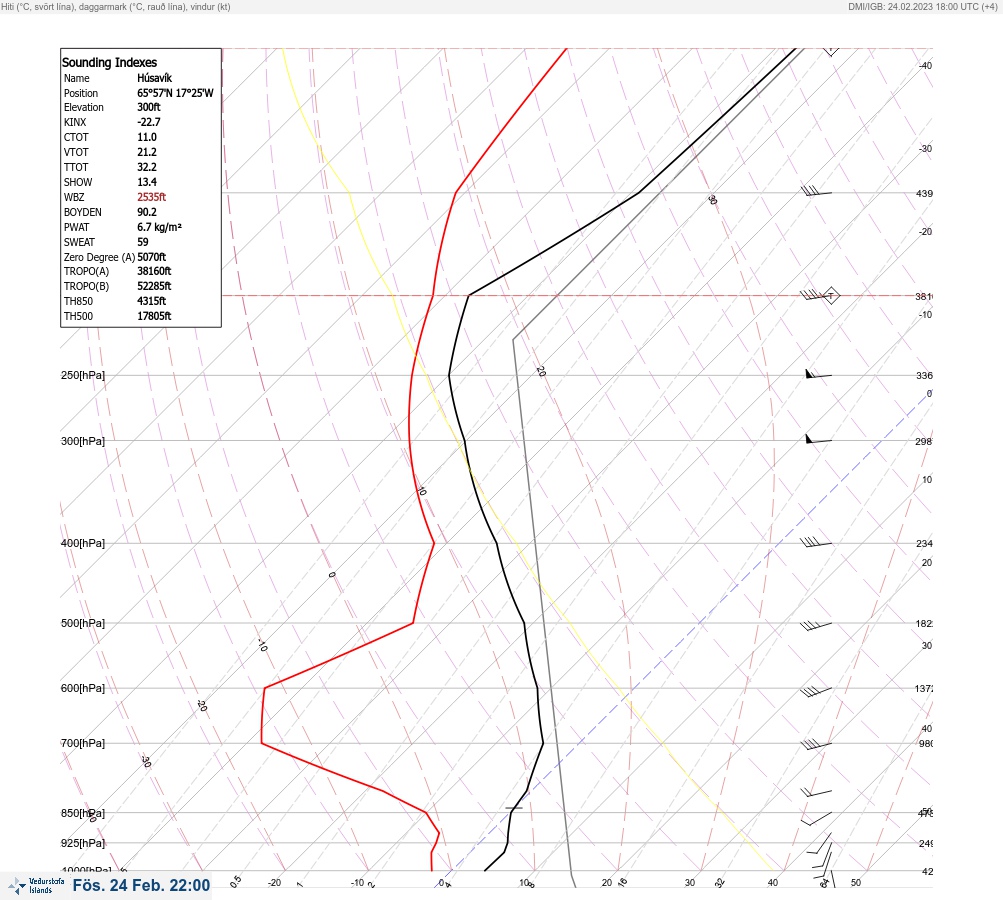Click the 'Hiti (°C, svört lína)' legend caption

[38, 6]
